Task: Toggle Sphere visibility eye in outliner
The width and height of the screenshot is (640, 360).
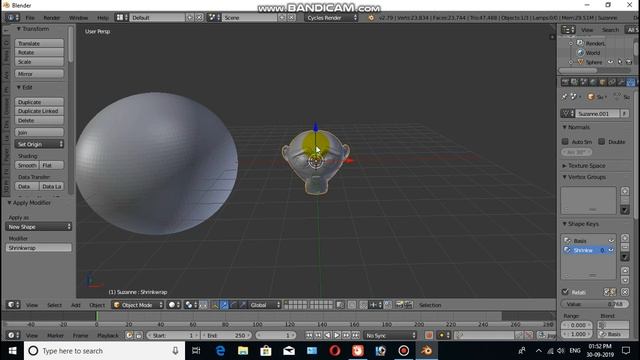Action: click(611, 62)
